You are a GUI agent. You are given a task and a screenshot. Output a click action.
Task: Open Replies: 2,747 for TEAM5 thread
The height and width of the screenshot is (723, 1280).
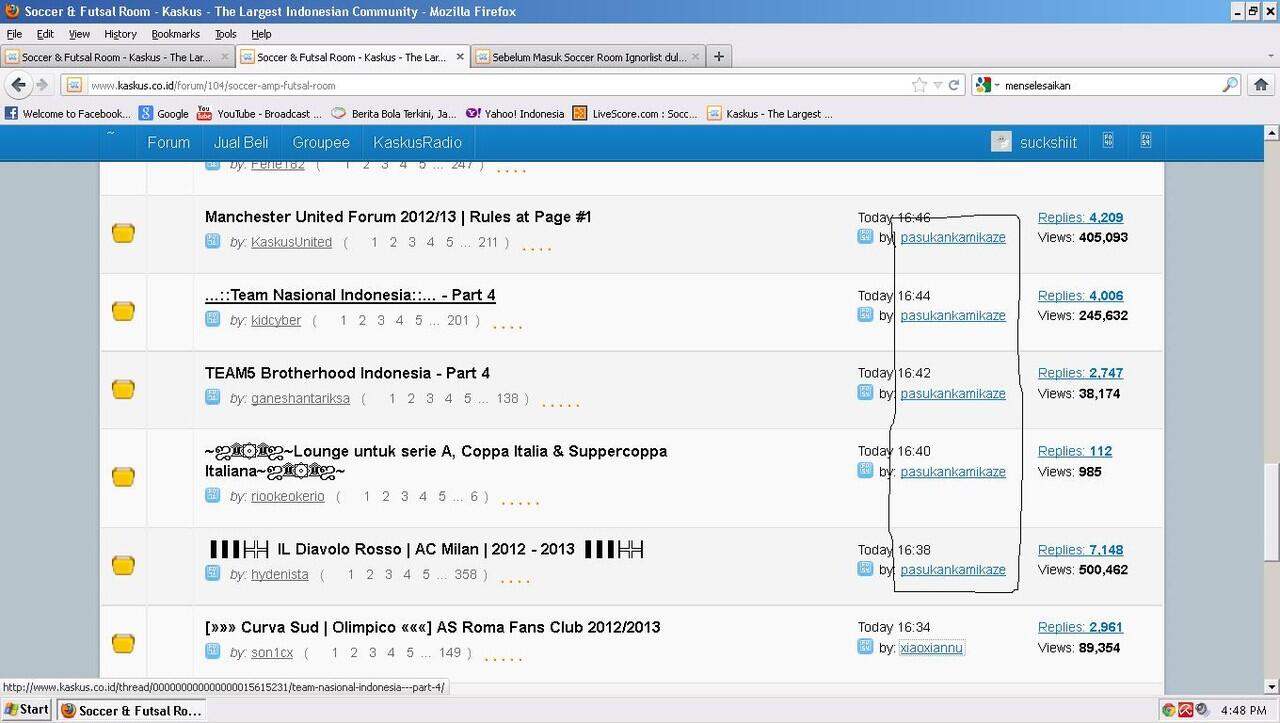click(1080, 373)
